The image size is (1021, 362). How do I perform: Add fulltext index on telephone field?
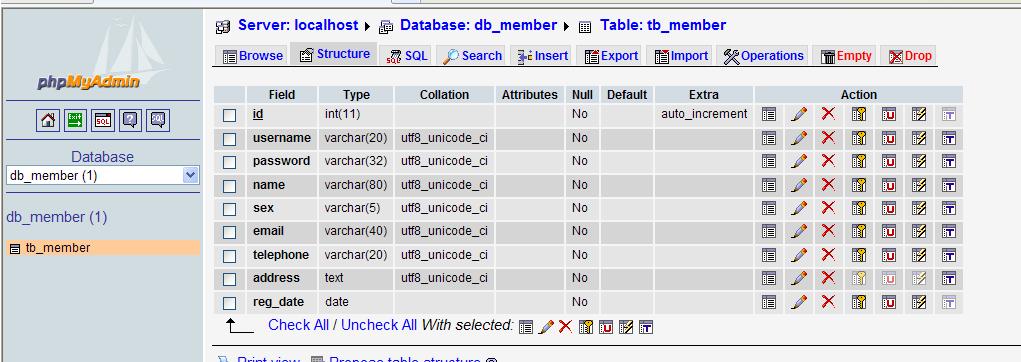click(949, 255)
